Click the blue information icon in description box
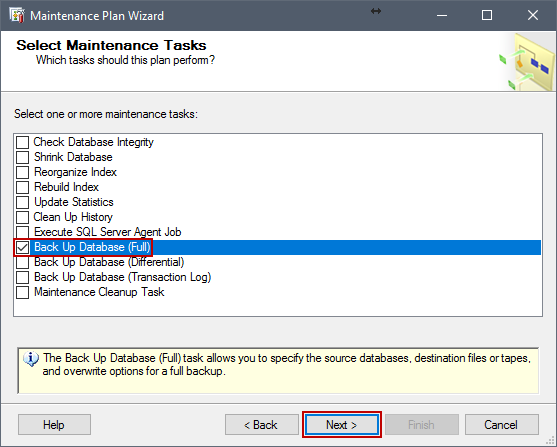The image size is (557, 447). point(31,359)
